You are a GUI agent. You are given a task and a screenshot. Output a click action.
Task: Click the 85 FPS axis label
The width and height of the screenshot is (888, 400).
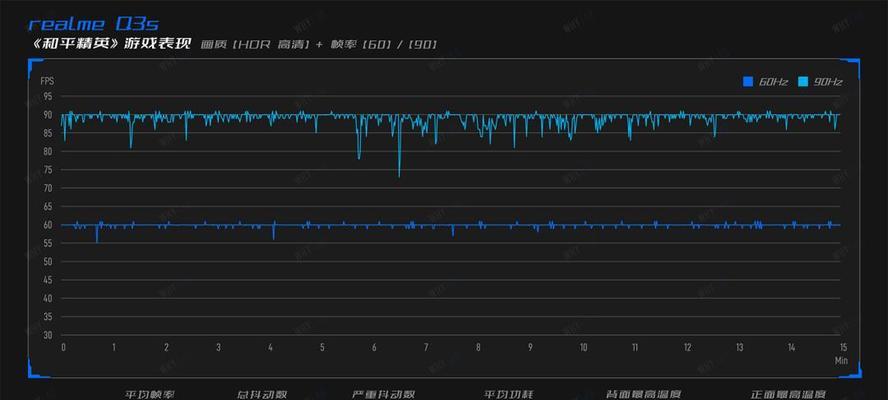[48, 133]
